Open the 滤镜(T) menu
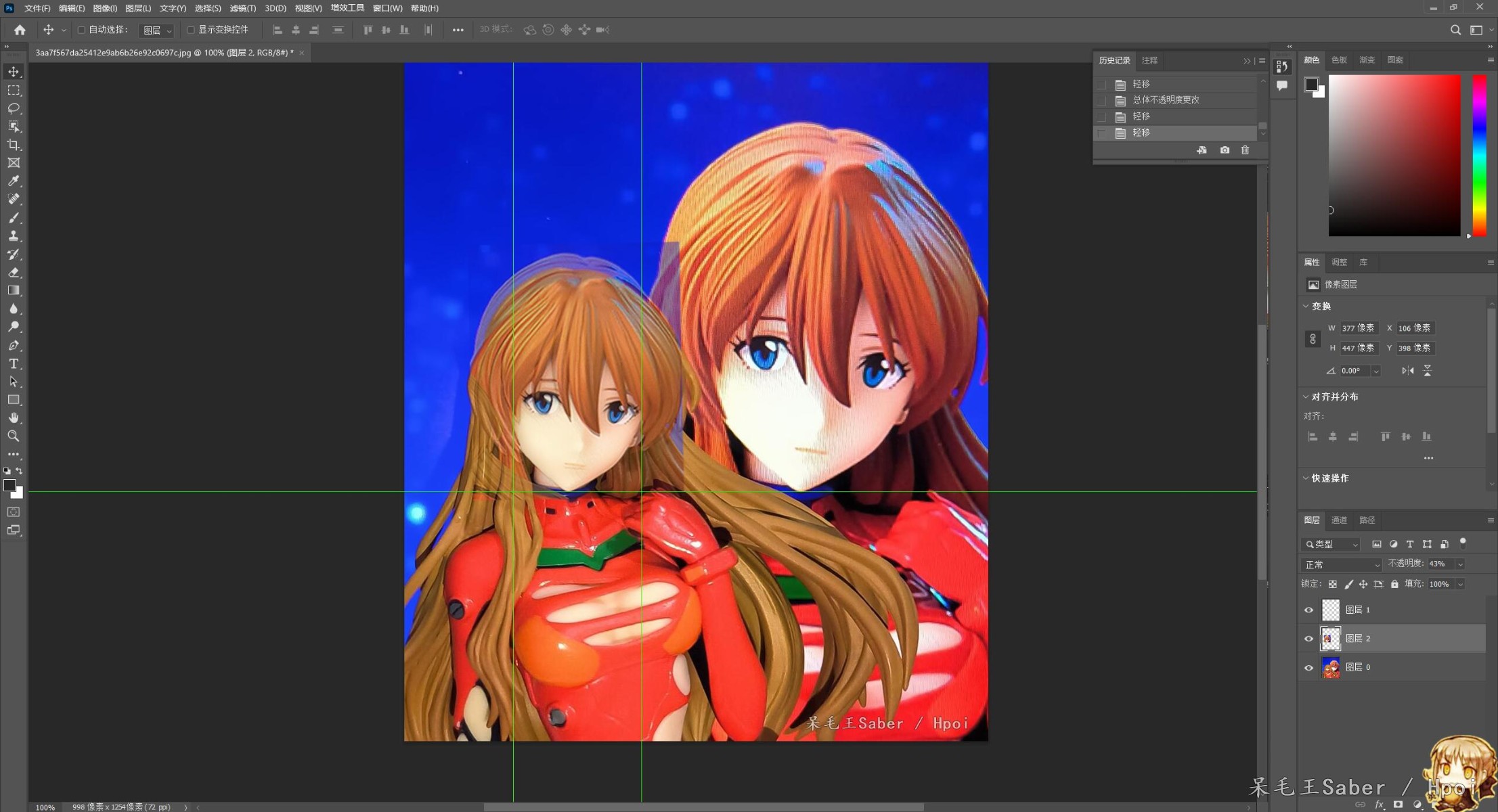The image size is (1498, 812). [242, 8]
